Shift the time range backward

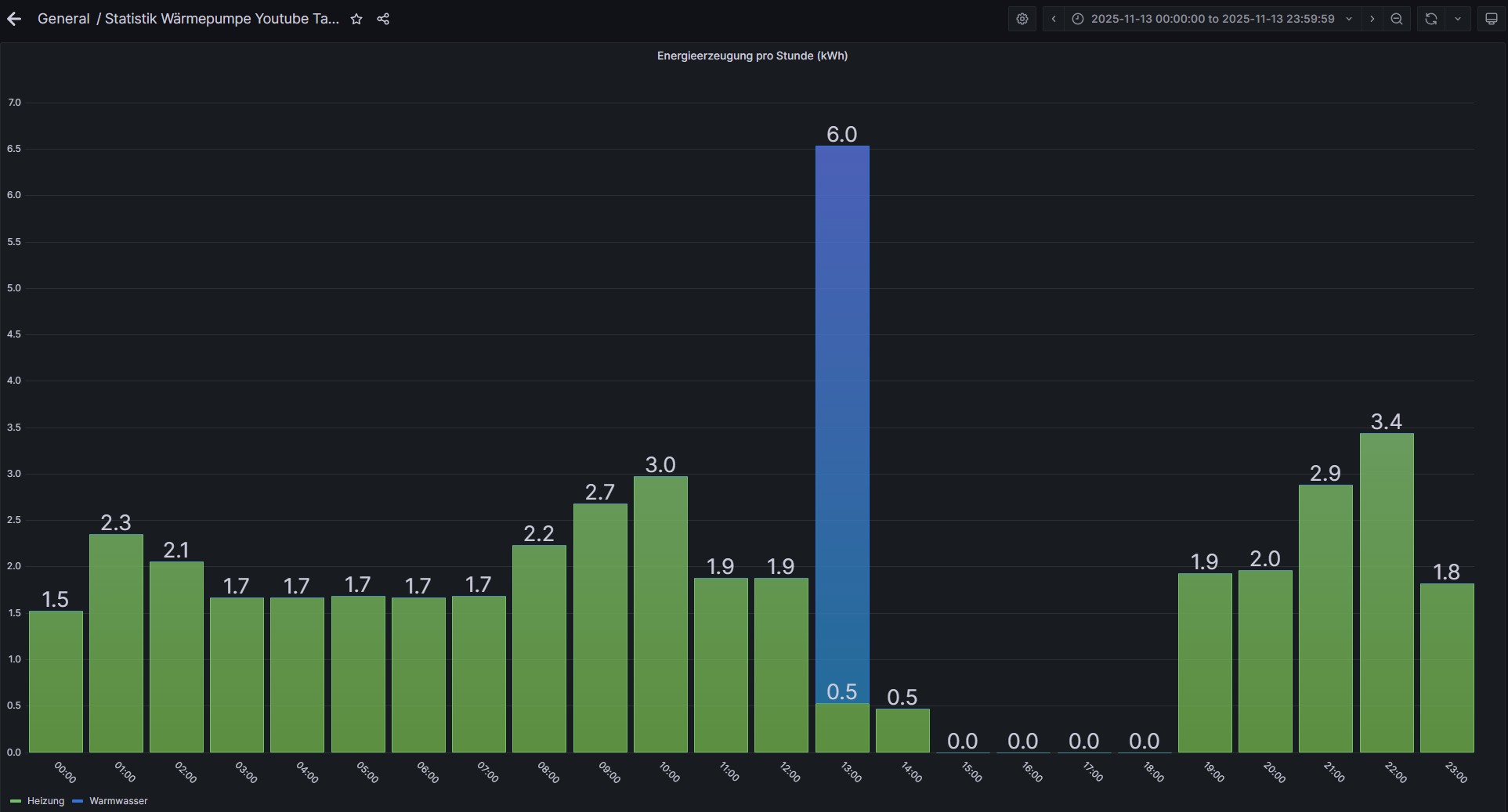[x=1054, y=19]
